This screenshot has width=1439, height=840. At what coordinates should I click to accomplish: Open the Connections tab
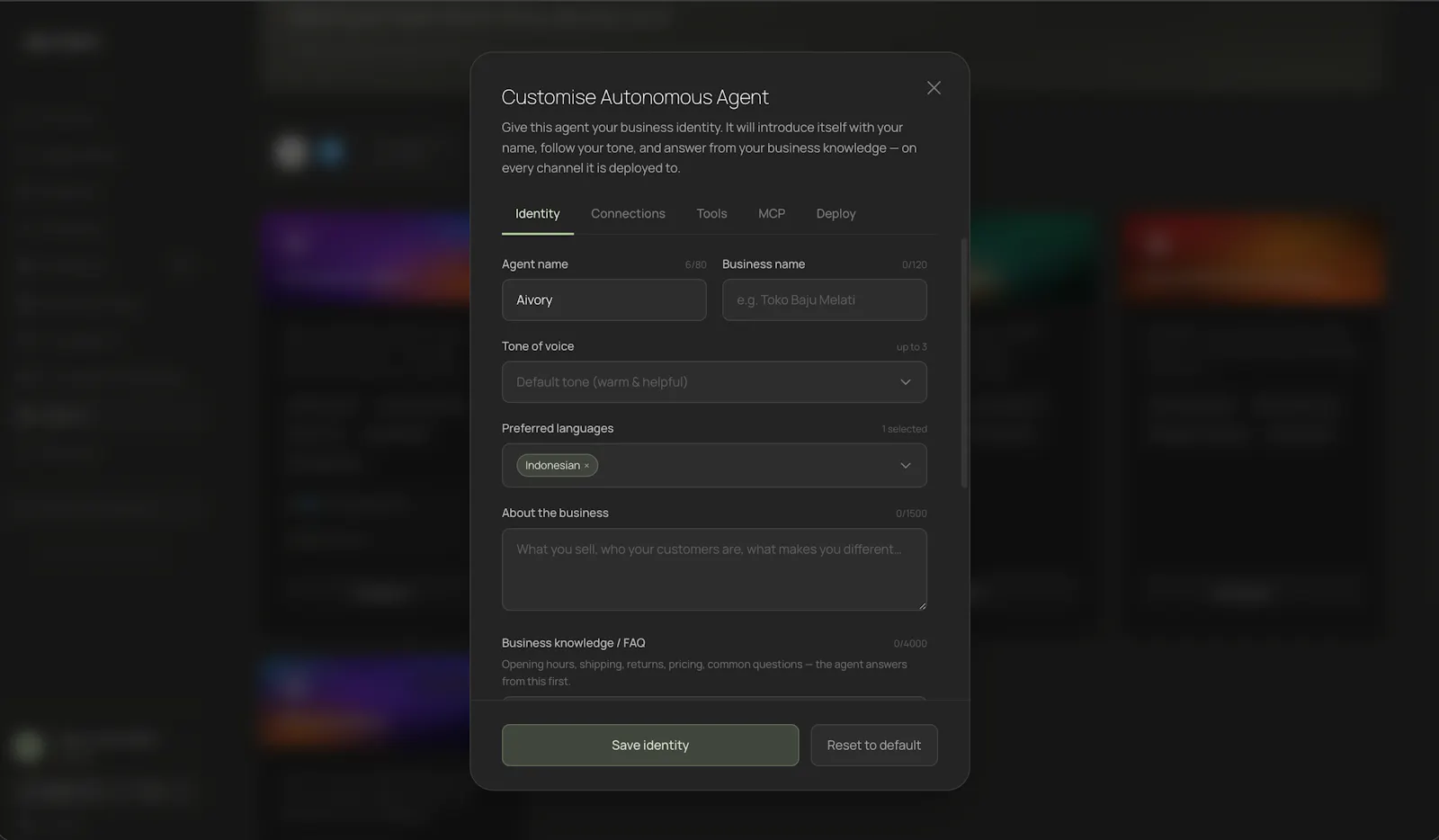[628, 214]
